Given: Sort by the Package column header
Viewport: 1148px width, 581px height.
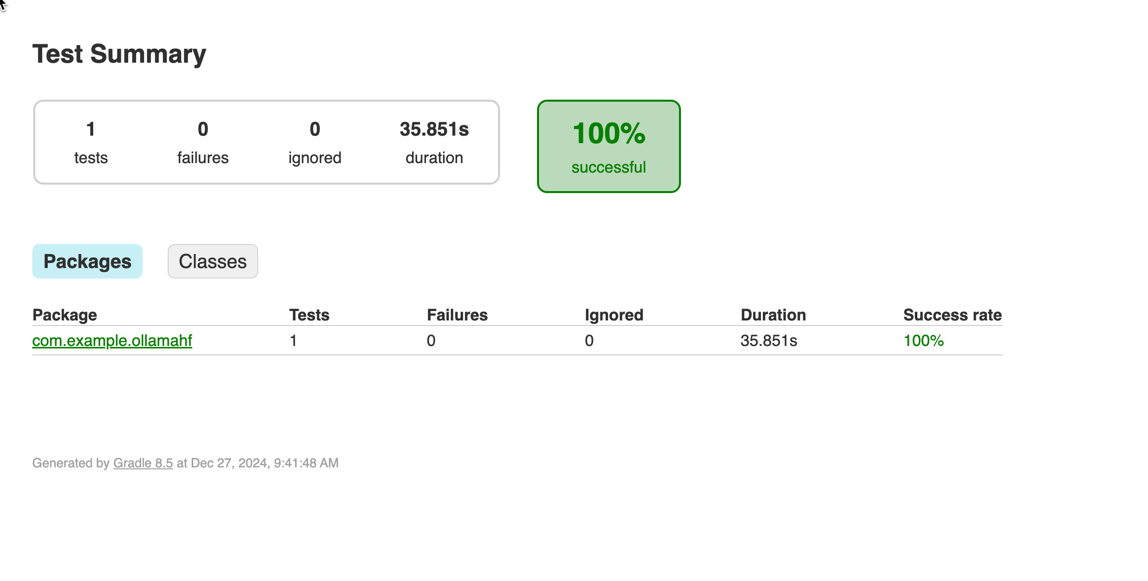Looking at the screenshot, I should point(64,314).
